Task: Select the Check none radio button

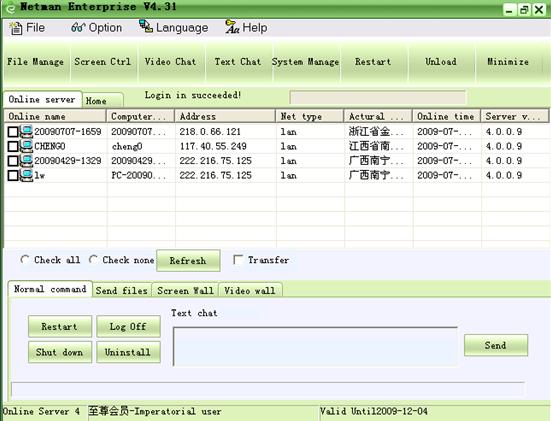Action: [93, 260]
